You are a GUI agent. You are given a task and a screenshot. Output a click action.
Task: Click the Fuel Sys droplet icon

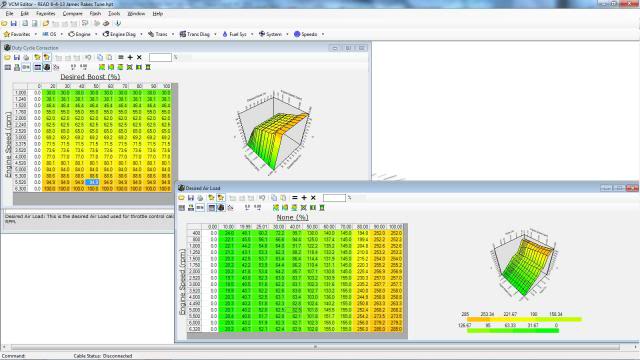(x=225, y=34)
